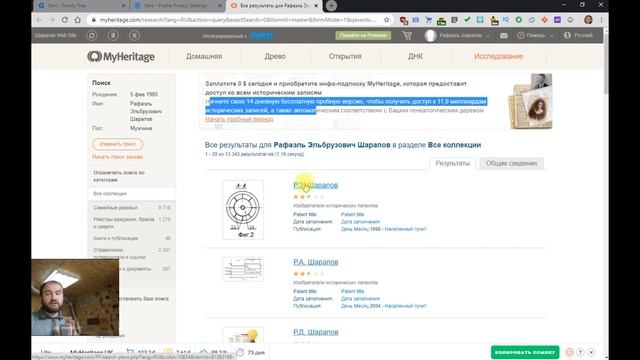The image size is (640, 360).
Task: Click the Начать поиск заново link
Action: click(x=118, y=157)
